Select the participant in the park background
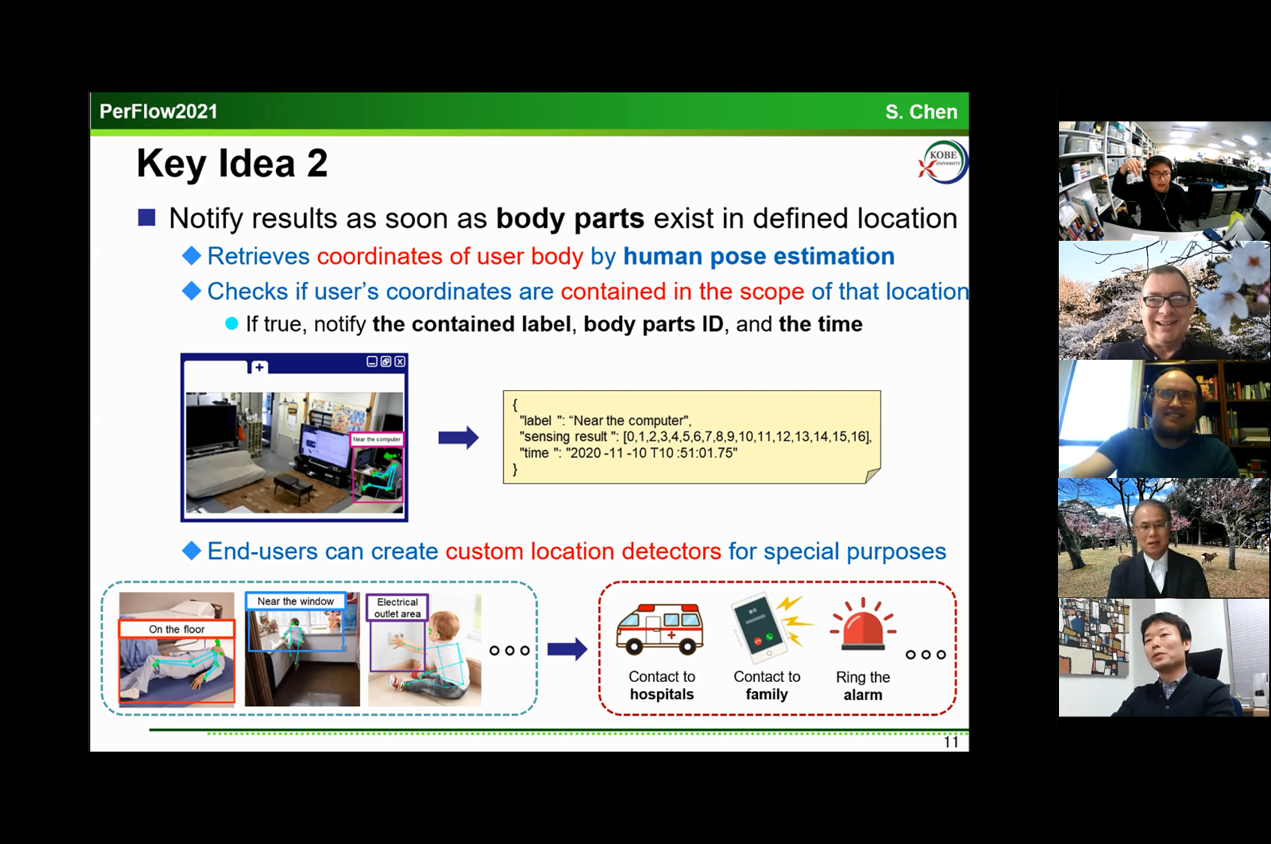Viewport: 1271px width, 844px height. tap(1163, 538)
